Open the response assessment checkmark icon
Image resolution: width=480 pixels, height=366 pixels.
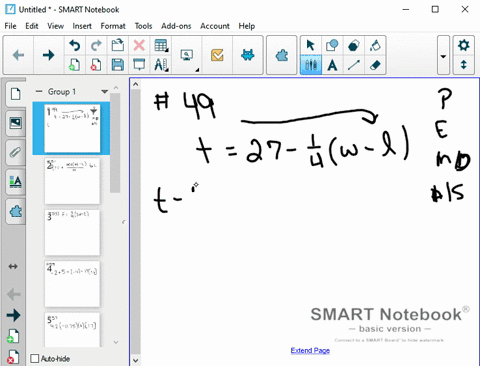coord(217,55)
